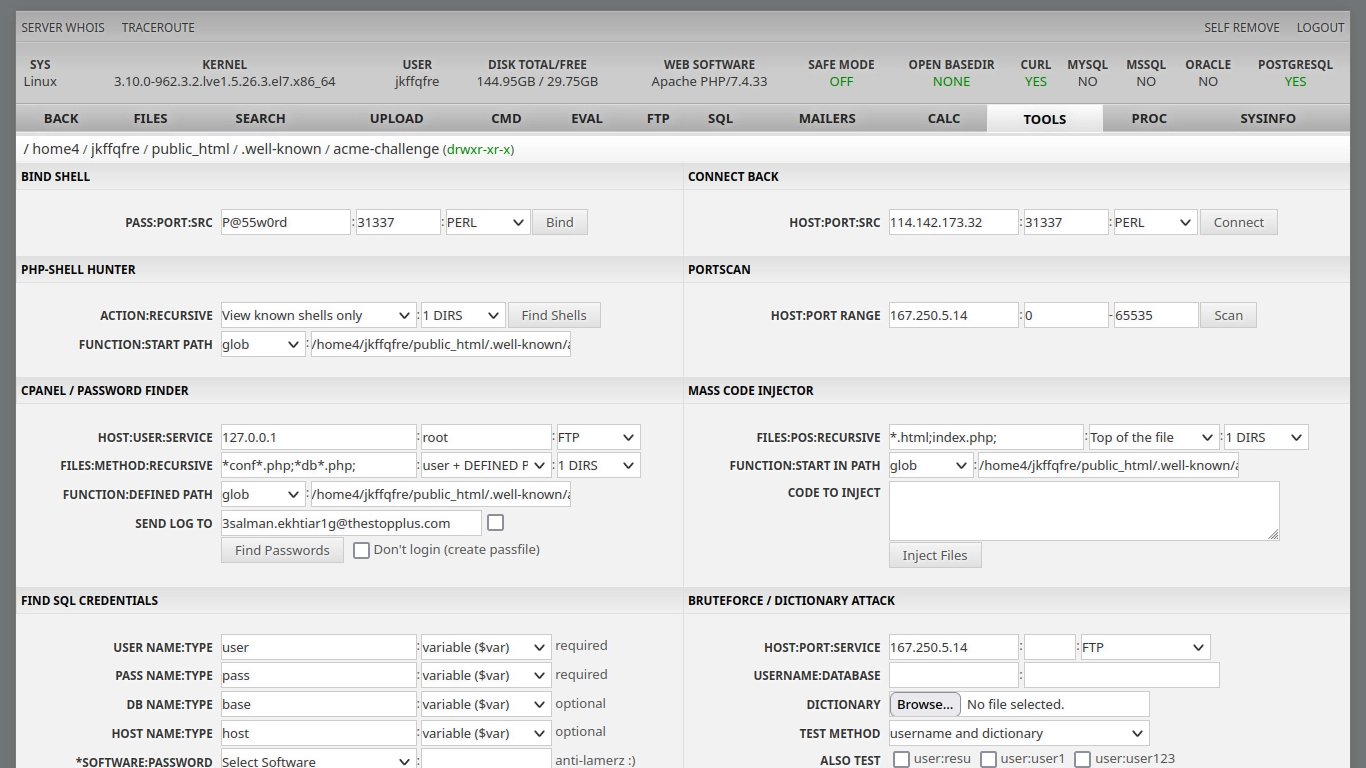Switch to the SEARCH tab
The height and width of the screenshot is (768, 1366).
(x=260, y=118)
